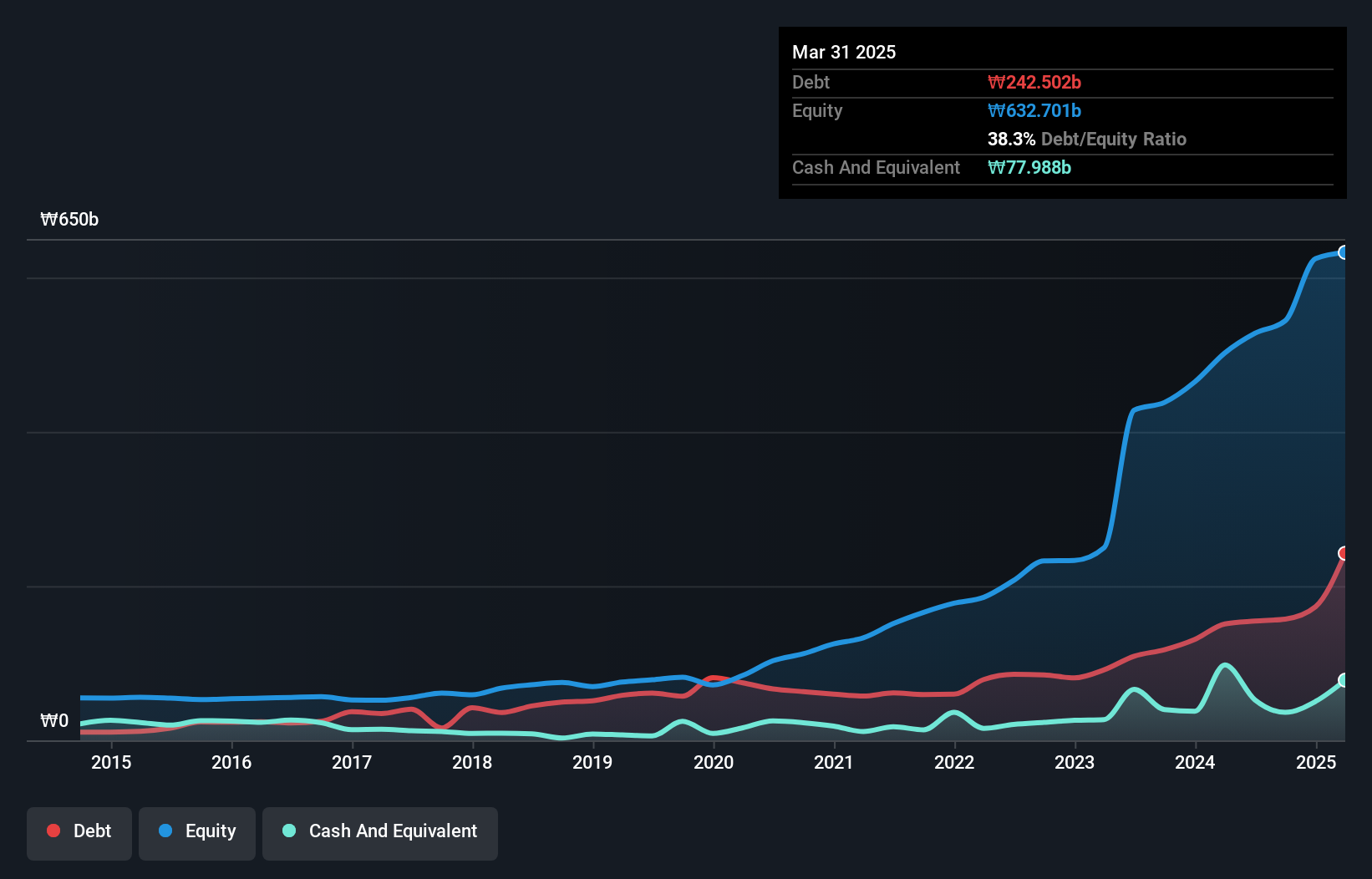The width and height of the screenshot is (1372, 879).
Task: Click the 2020 x-axis label
Action: 714,762
